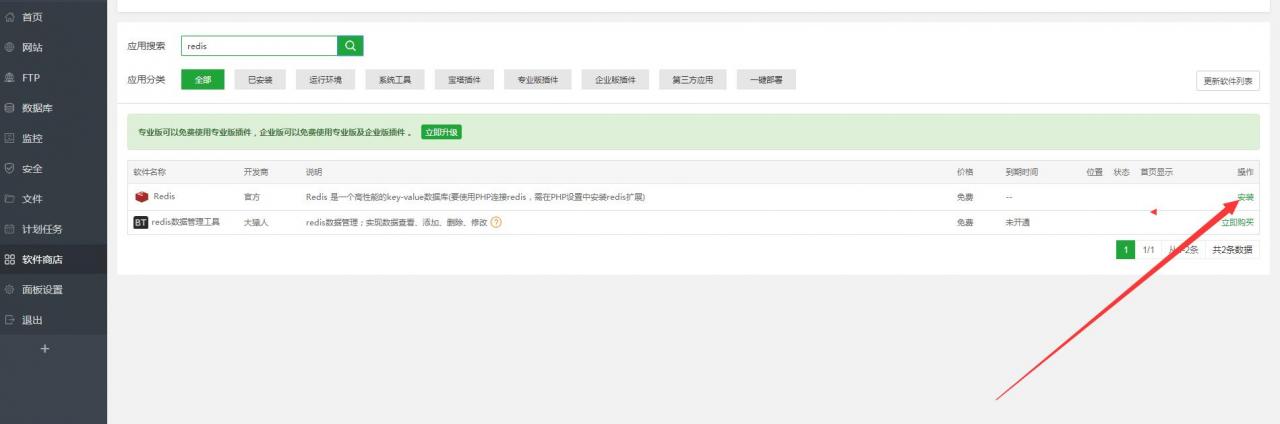Click the 未开通 expiry cell

1018,222
